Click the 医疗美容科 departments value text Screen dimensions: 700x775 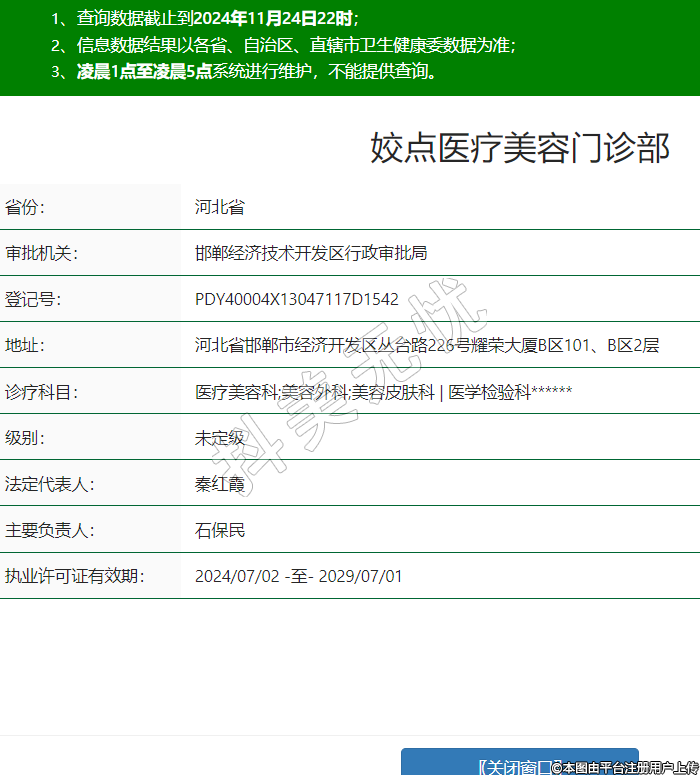383,392
